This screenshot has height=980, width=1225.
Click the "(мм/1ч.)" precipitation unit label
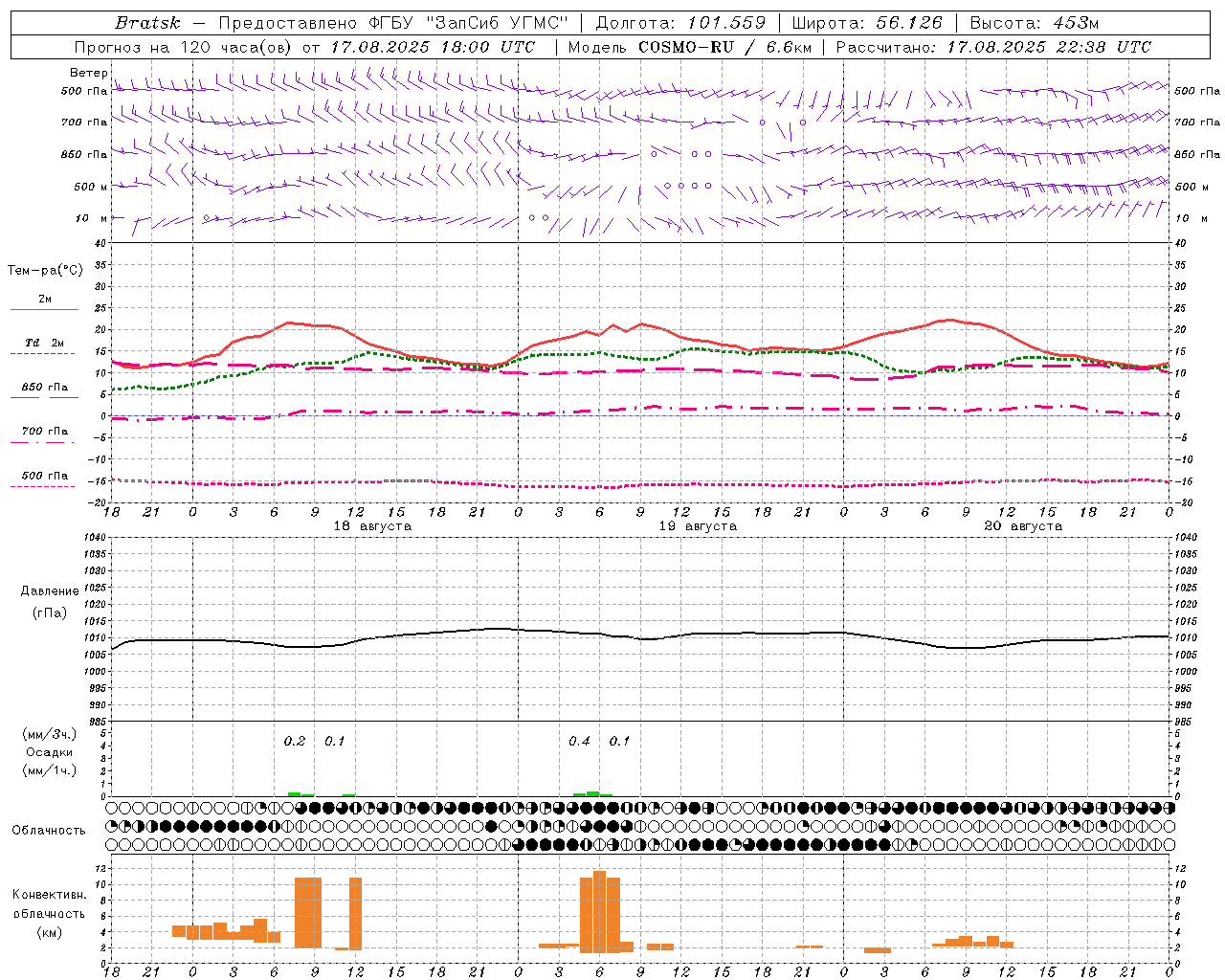pos(50,770)
